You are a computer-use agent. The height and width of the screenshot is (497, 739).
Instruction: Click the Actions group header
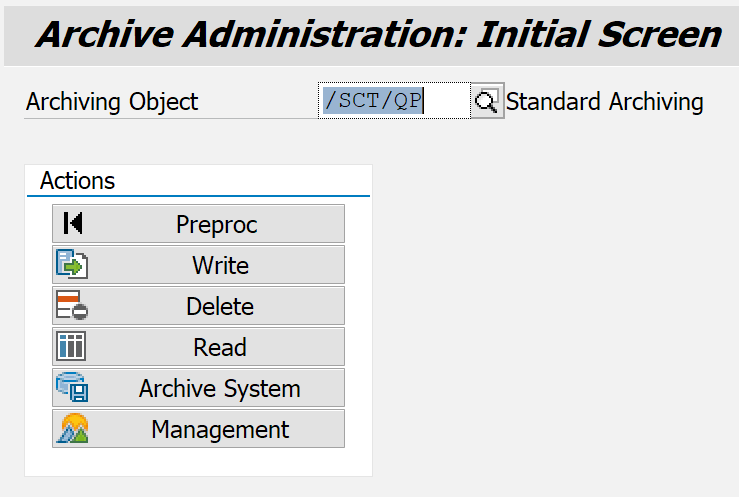(78, 181)
